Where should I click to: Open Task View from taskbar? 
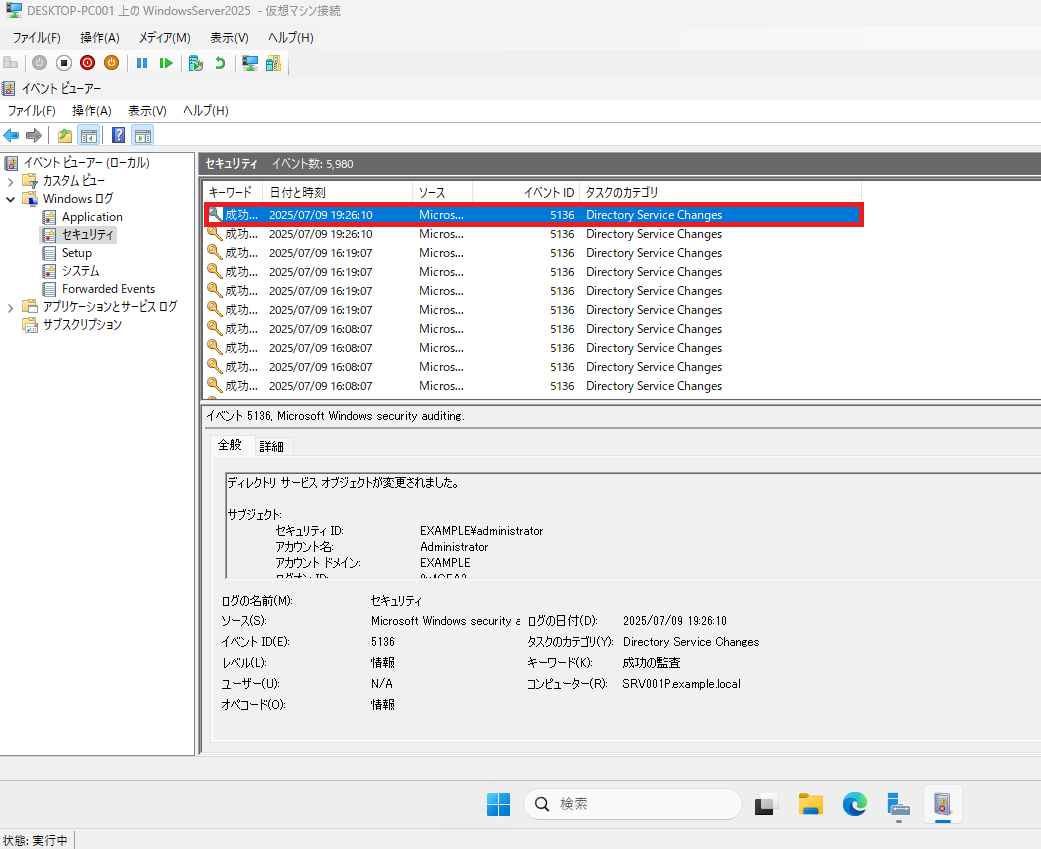tap(765, 805)
